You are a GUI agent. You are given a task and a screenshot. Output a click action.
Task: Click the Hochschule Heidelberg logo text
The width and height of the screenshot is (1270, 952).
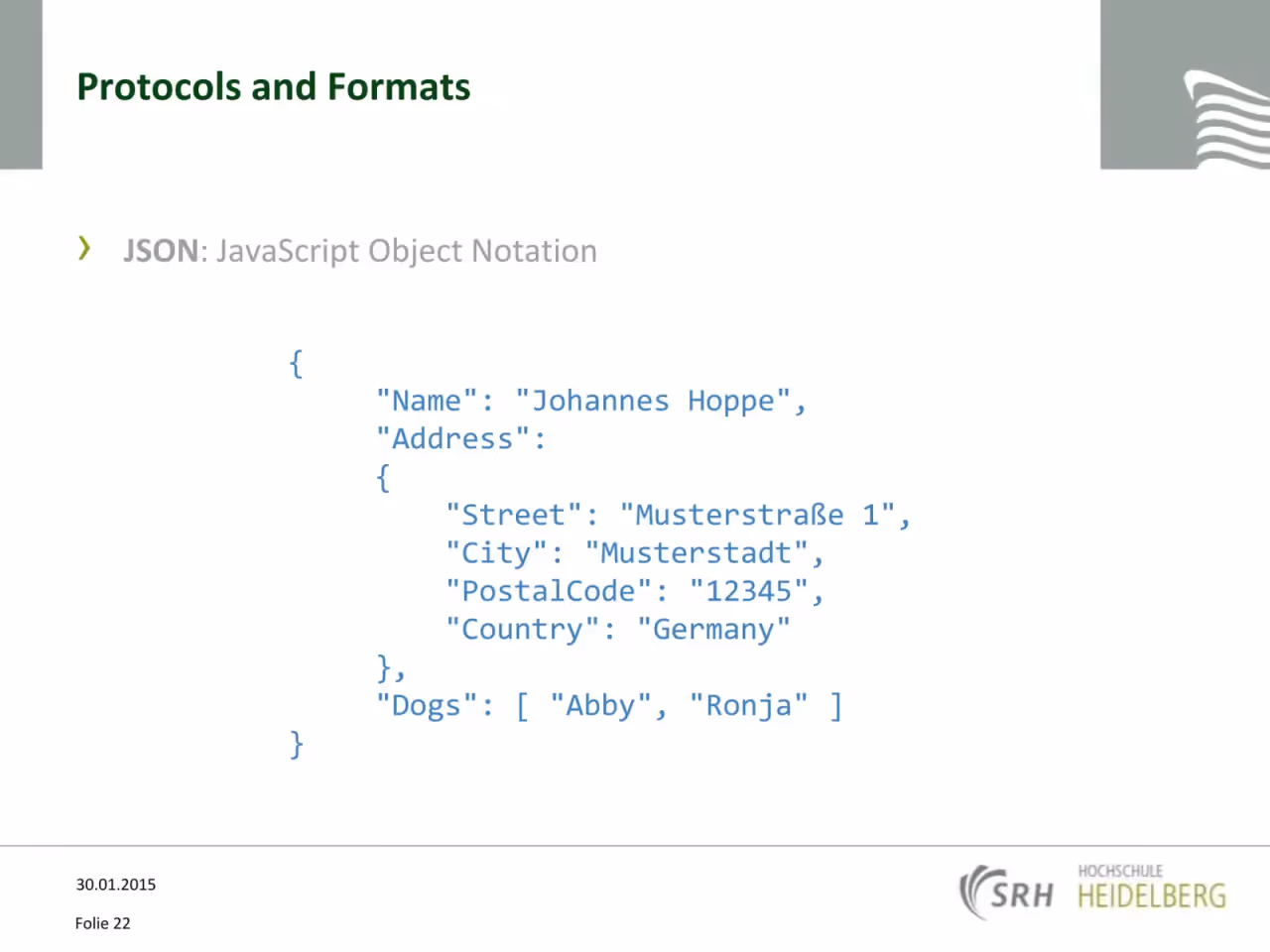1152,887
